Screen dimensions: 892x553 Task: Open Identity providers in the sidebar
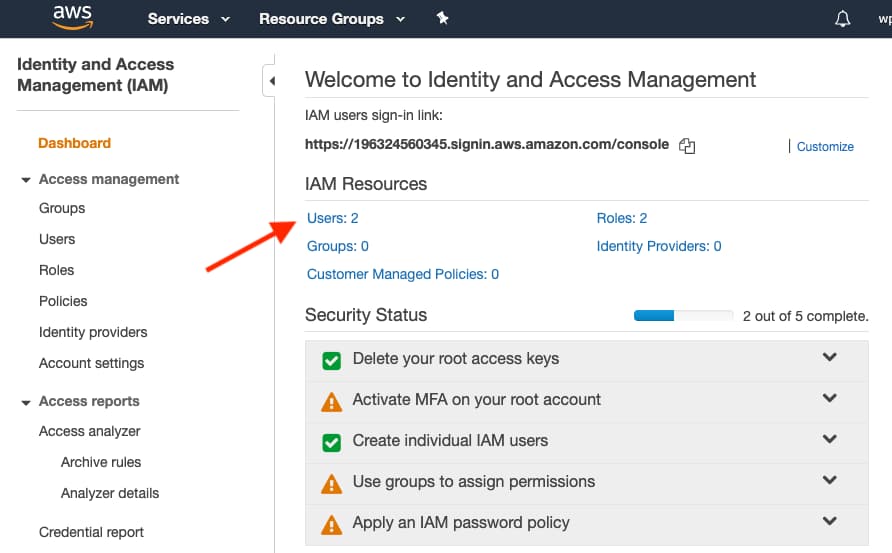tap(93, 332)
